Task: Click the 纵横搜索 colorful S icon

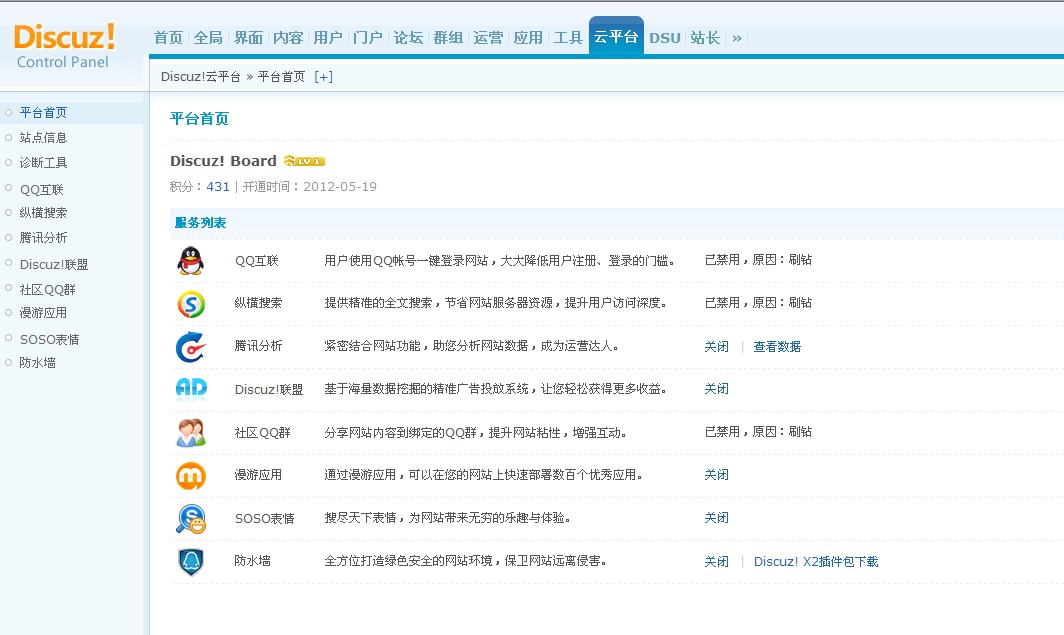Action: coord(191,304)
